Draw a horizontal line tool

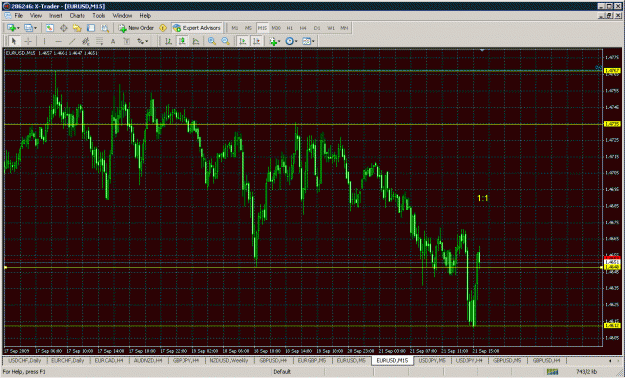[58, 41]
